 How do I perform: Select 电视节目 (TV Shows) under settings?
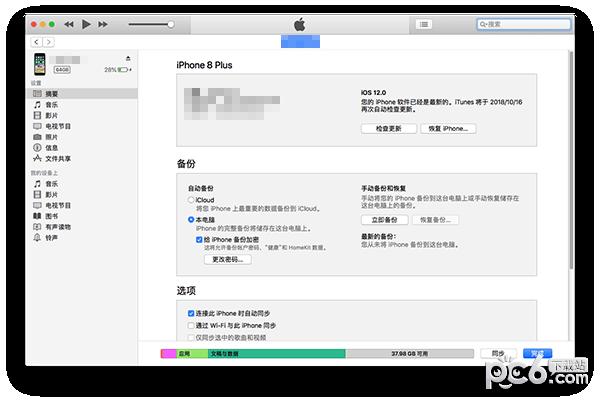57,126
